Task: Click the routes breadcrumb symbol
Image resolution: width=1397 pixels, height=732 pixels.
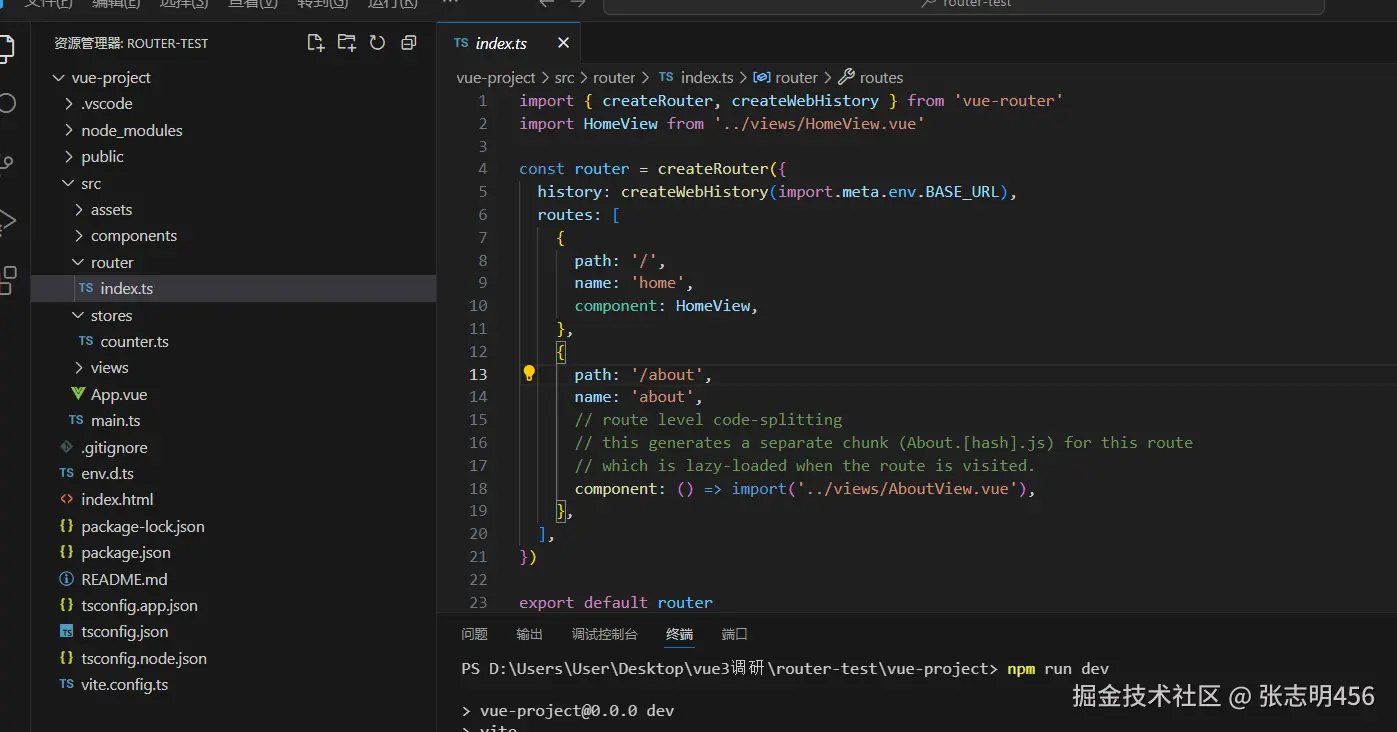Action: pos(880,77)
